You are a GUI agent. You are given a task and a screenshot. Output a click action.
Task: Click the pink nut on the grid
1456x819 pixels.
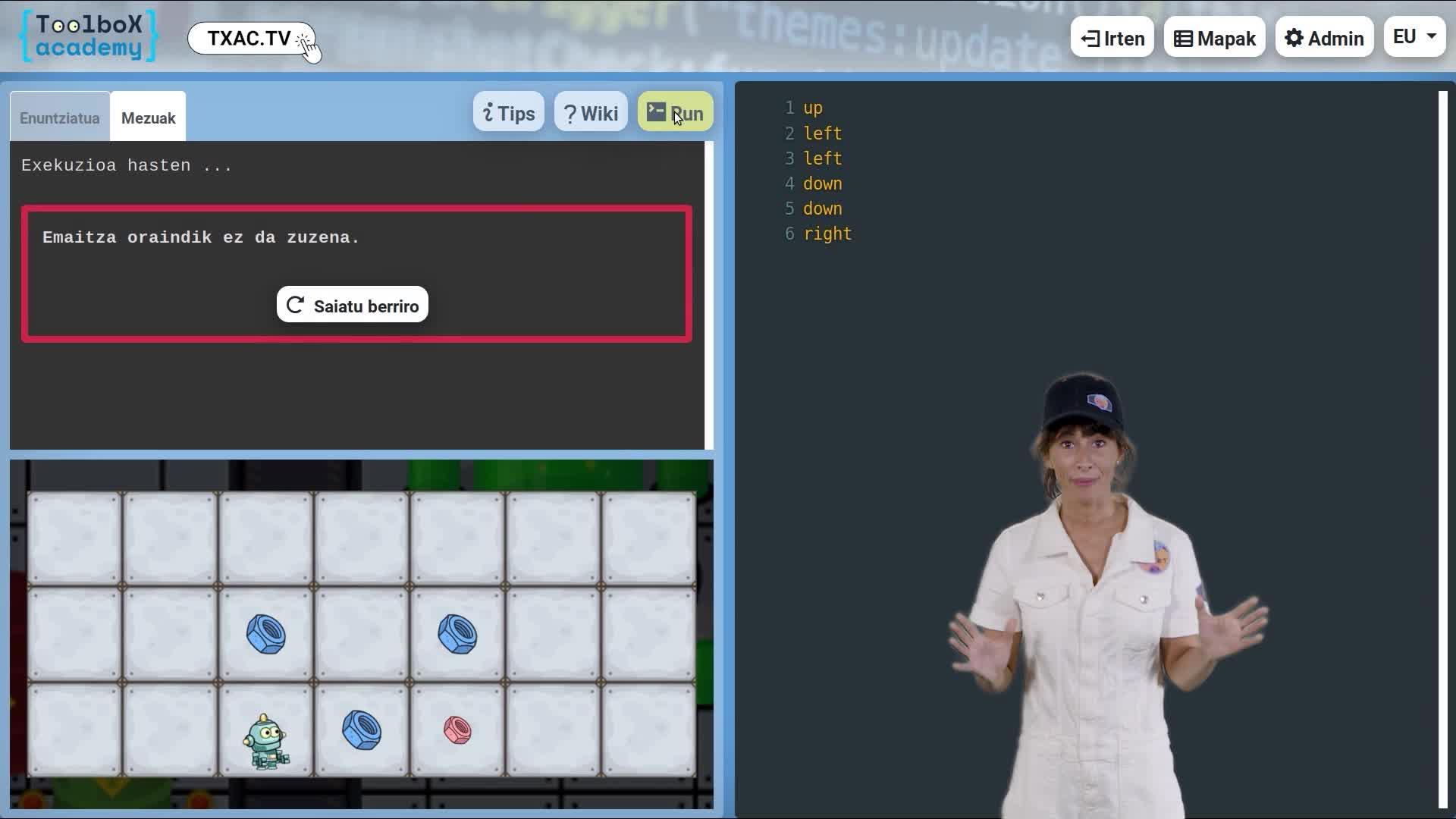point(457,730)
